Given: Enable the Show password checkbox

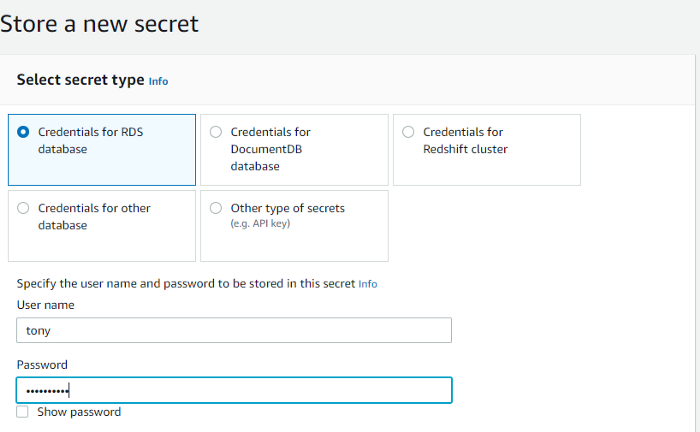Looking at the screenshot, I should coord(23,412).
